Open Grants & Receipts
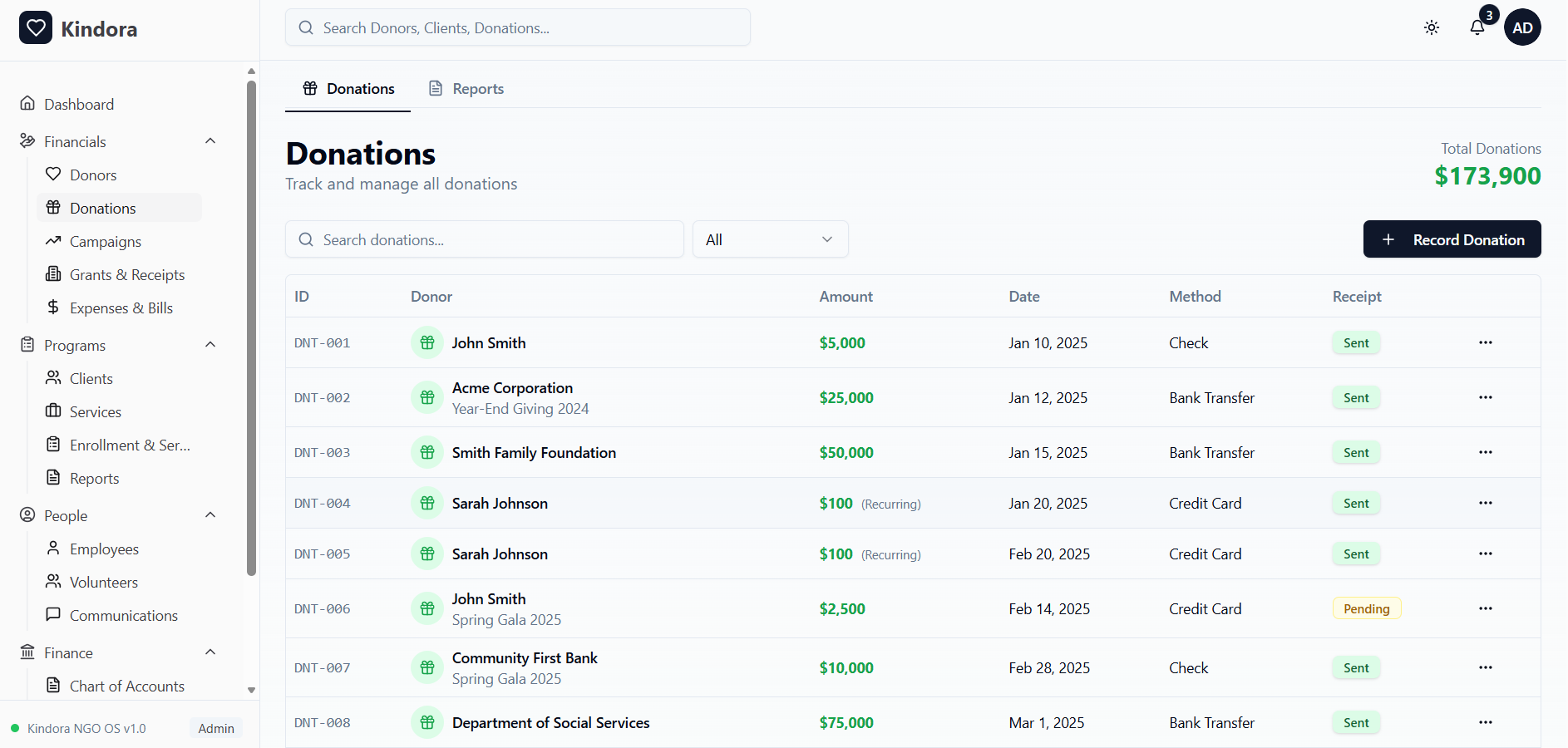1568x748 pixels. [x=126, y=274]
